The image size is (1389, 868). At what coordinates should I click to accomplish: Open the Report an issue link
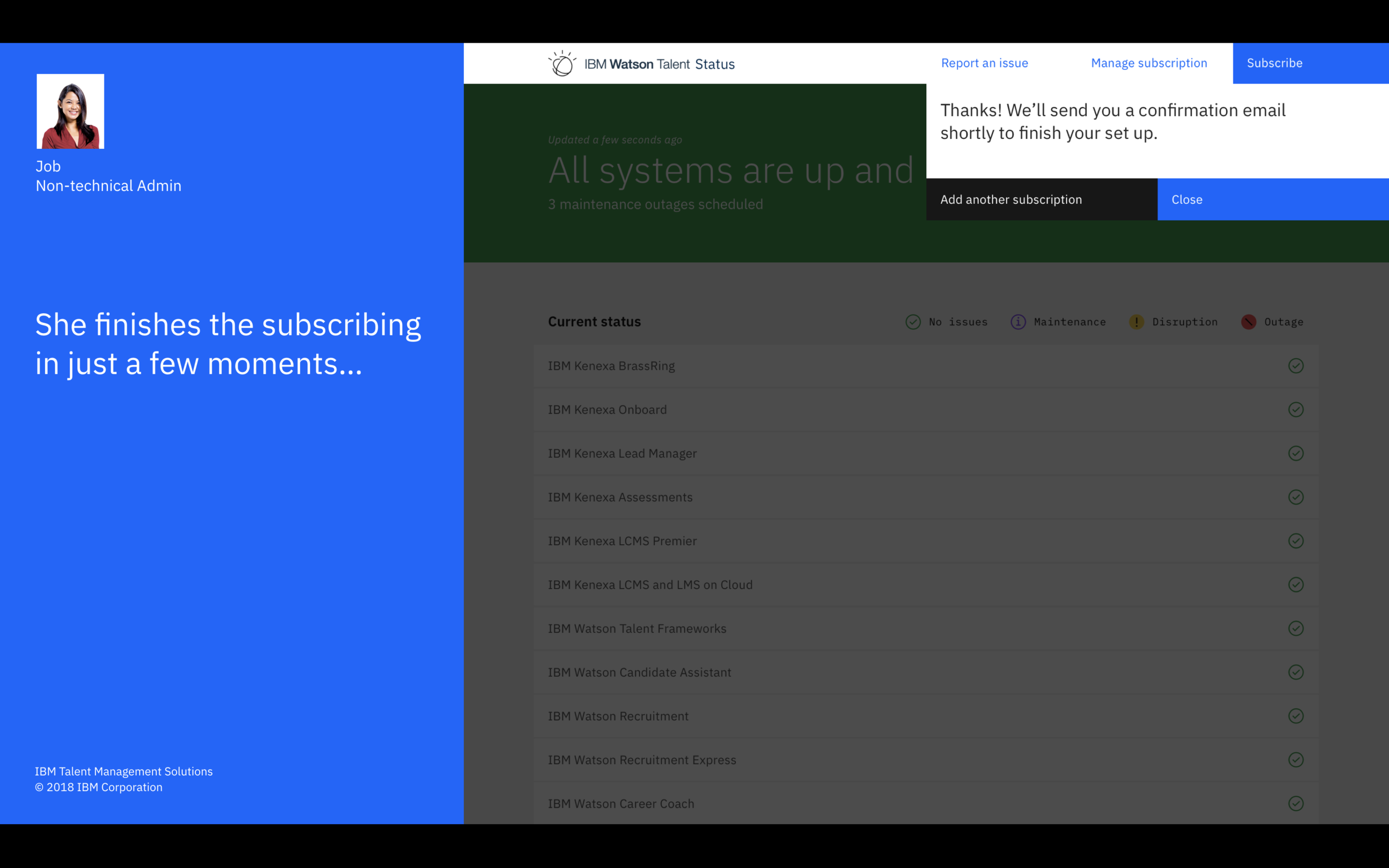(x=984, y=63)
